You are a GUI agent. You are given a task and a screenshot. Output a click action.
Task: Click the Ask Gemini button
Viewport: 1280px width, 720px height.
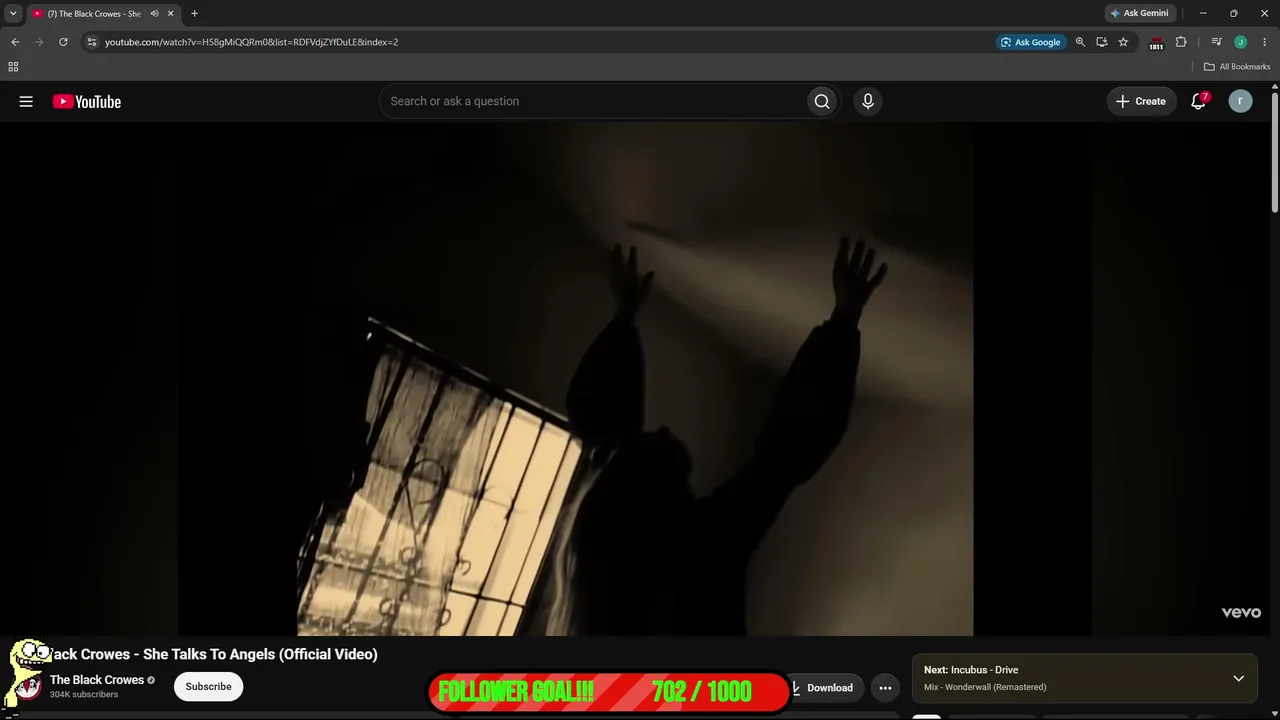(x=1139, y=14)
